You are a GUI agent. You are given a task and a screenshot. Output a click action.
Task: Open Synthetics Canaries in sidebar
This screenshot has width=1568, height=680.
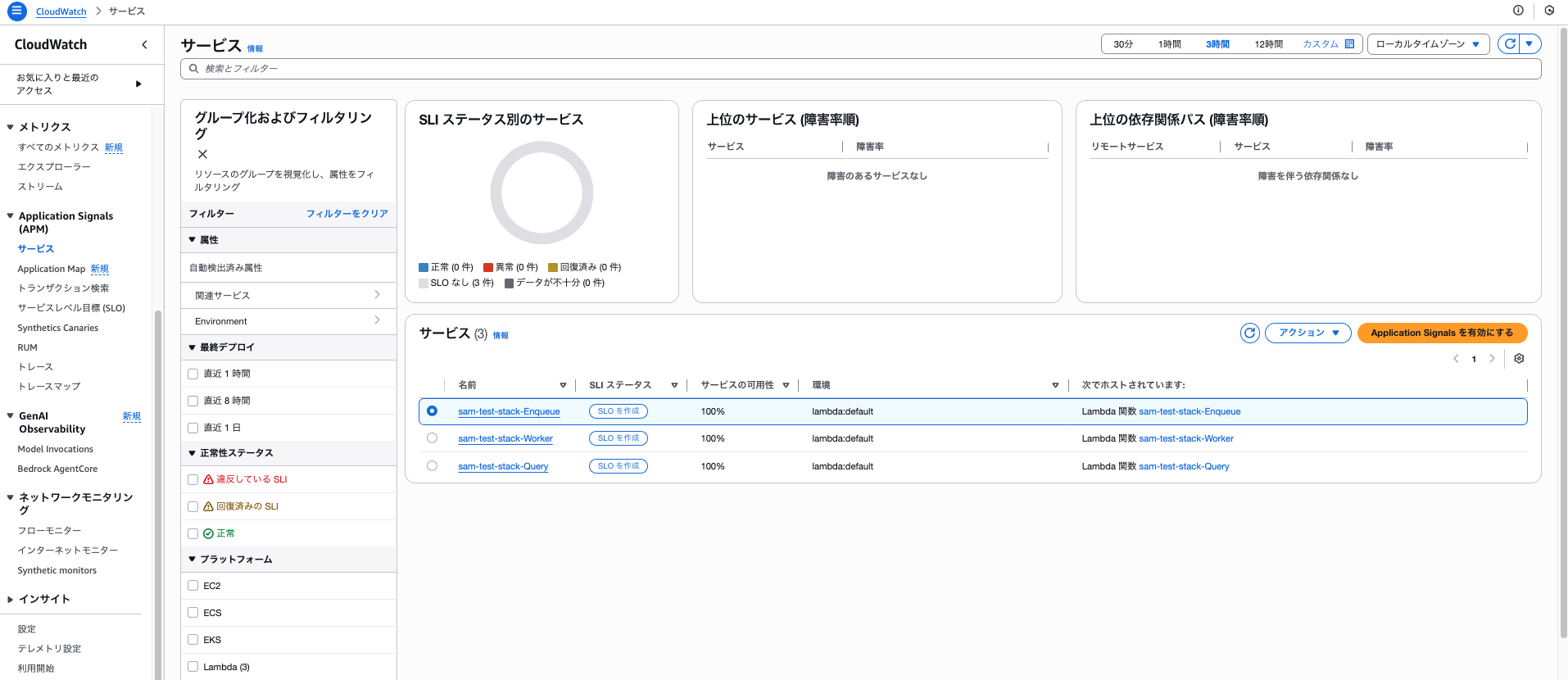pyautogui.click(x=58, y=328)
